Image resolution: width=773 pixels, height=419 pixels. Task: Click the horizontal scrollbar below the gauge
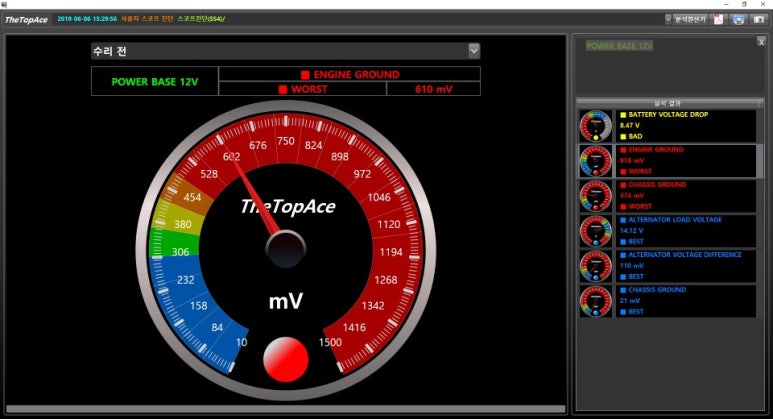pyautogui.click(x=285, y=409)
